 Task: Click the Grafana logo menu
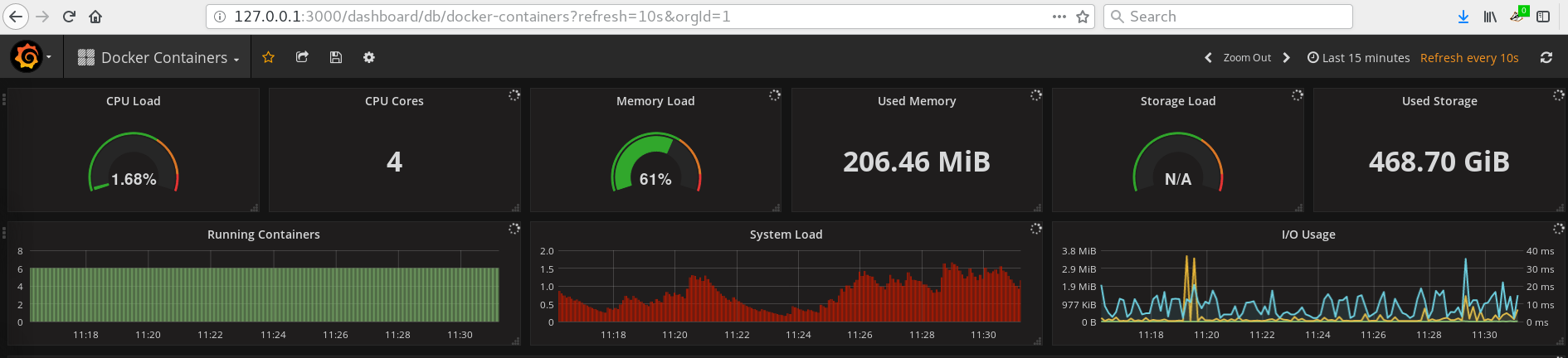[x=27, y=57]
